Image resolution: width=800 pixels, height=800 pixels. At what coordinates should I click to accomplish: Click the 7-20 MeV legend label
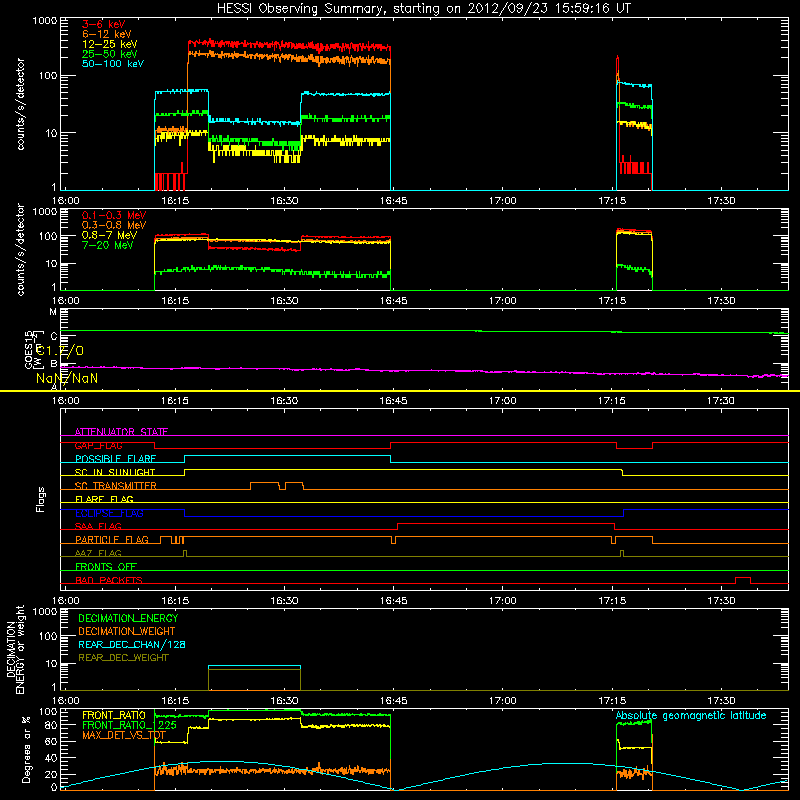click(108, 245)
